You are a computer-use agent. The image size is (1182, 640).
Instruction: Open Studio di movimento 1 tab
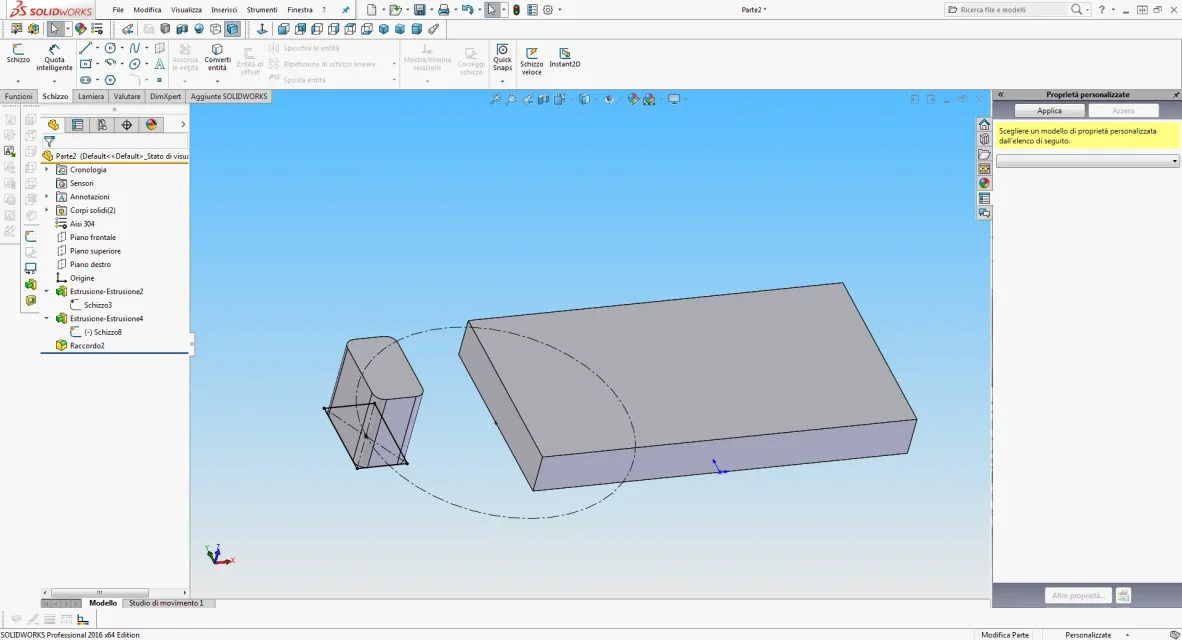tap(166, 603)
